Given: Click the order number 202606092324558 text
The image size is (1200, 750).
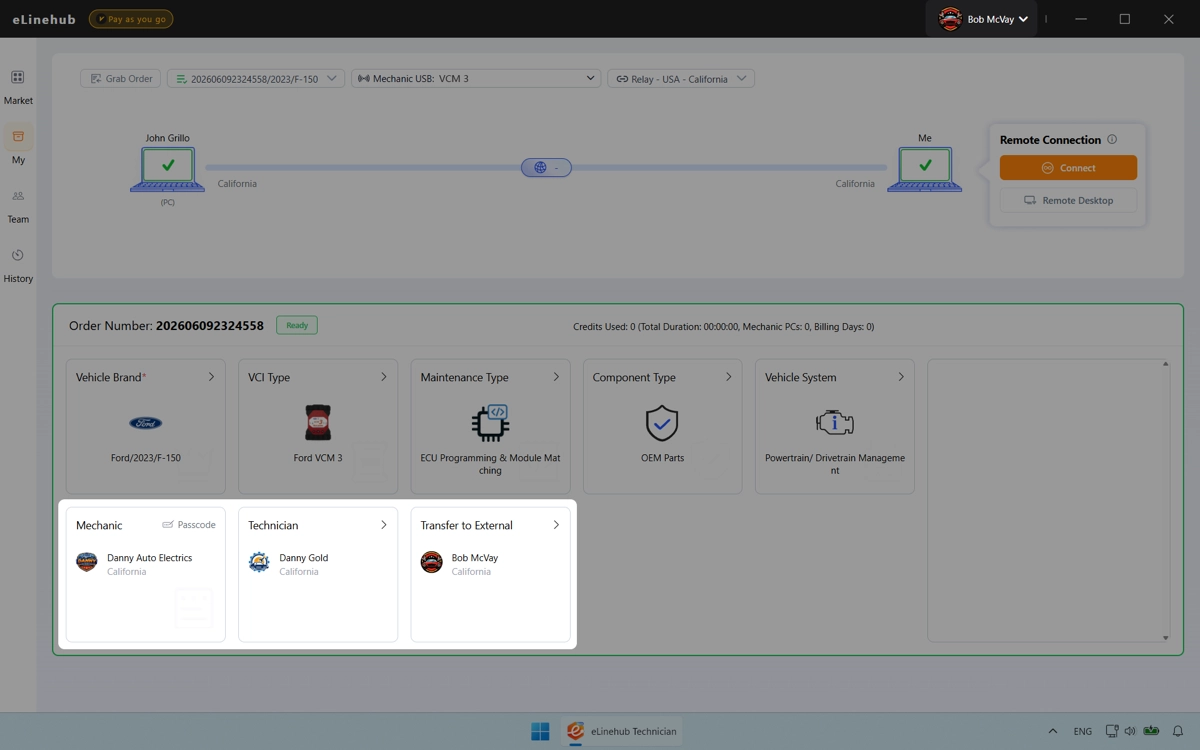Looking at the screenshot, I should pos(210,326).
